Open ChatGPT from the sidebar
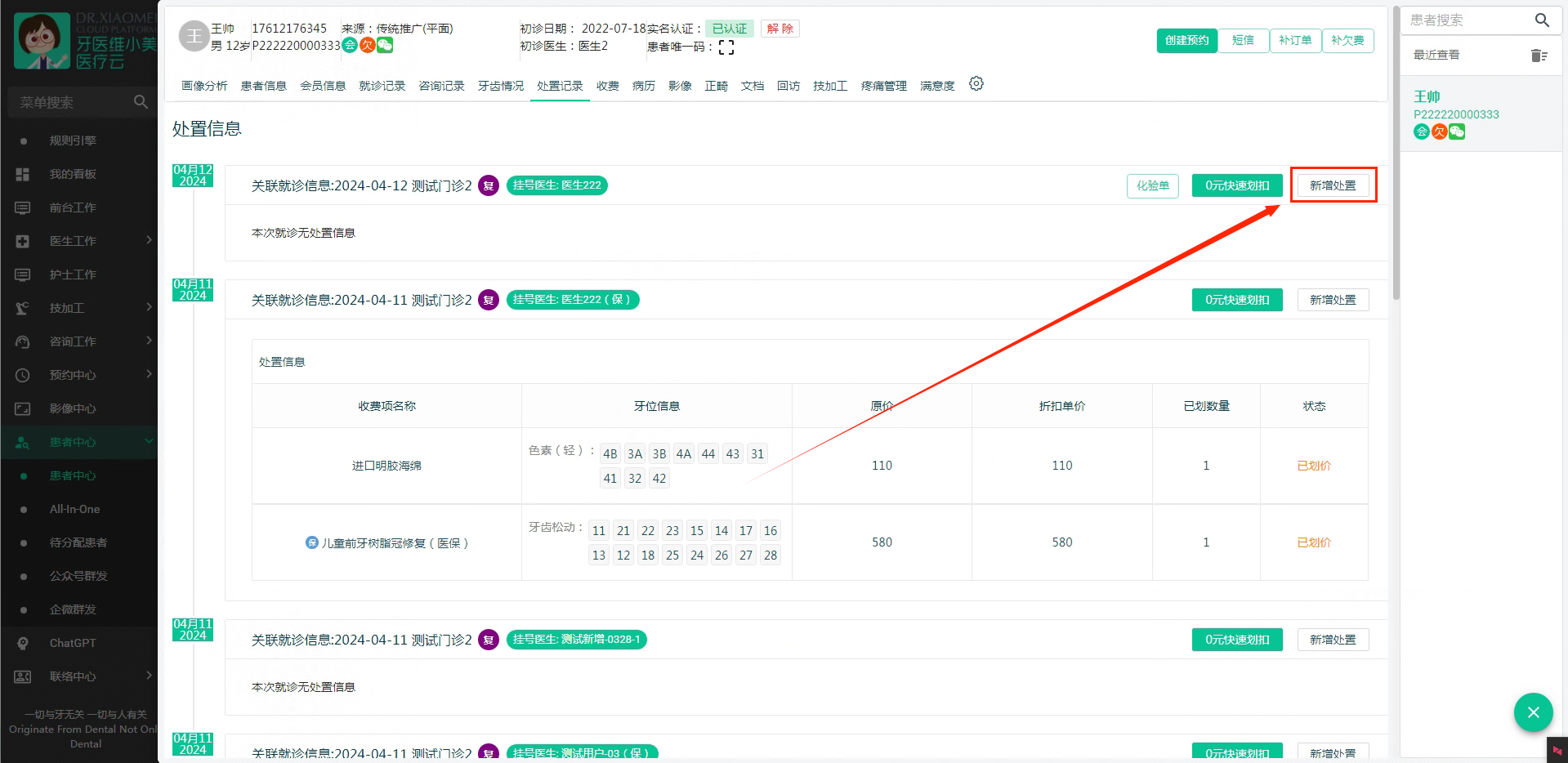1568x763 pixels. [73, 643]
